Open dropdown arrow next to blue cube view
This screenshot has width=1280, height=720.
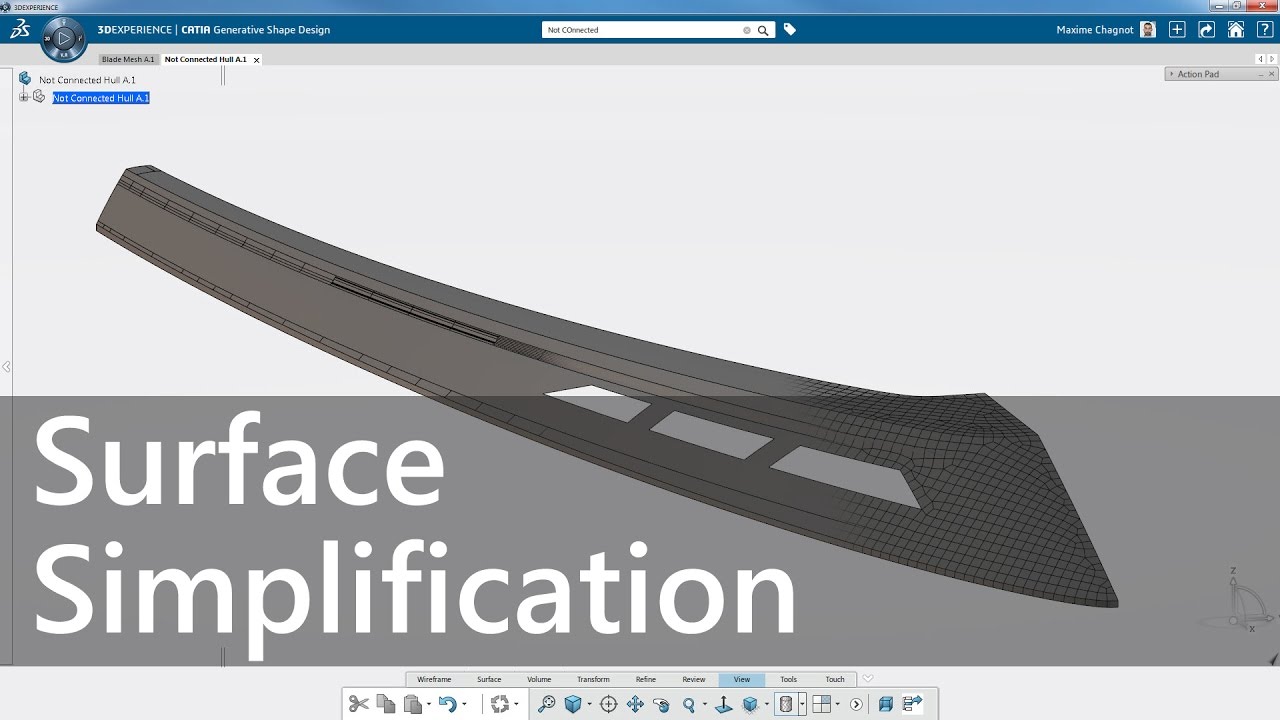pos(589,704)
